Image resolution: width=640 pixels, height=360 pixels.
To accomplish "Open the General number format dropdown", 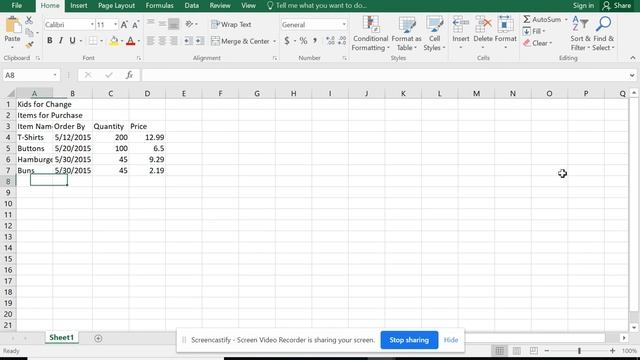I will tap(344, 25).
